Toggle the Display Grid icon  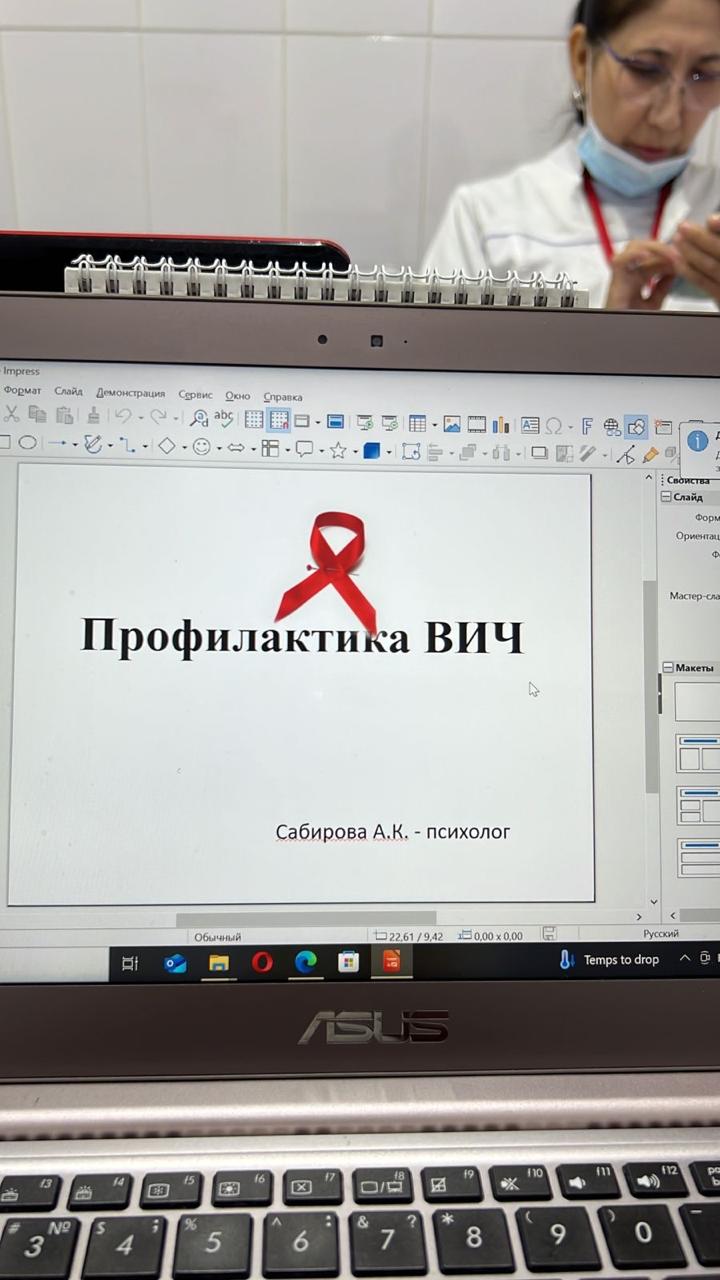point(254,420)
